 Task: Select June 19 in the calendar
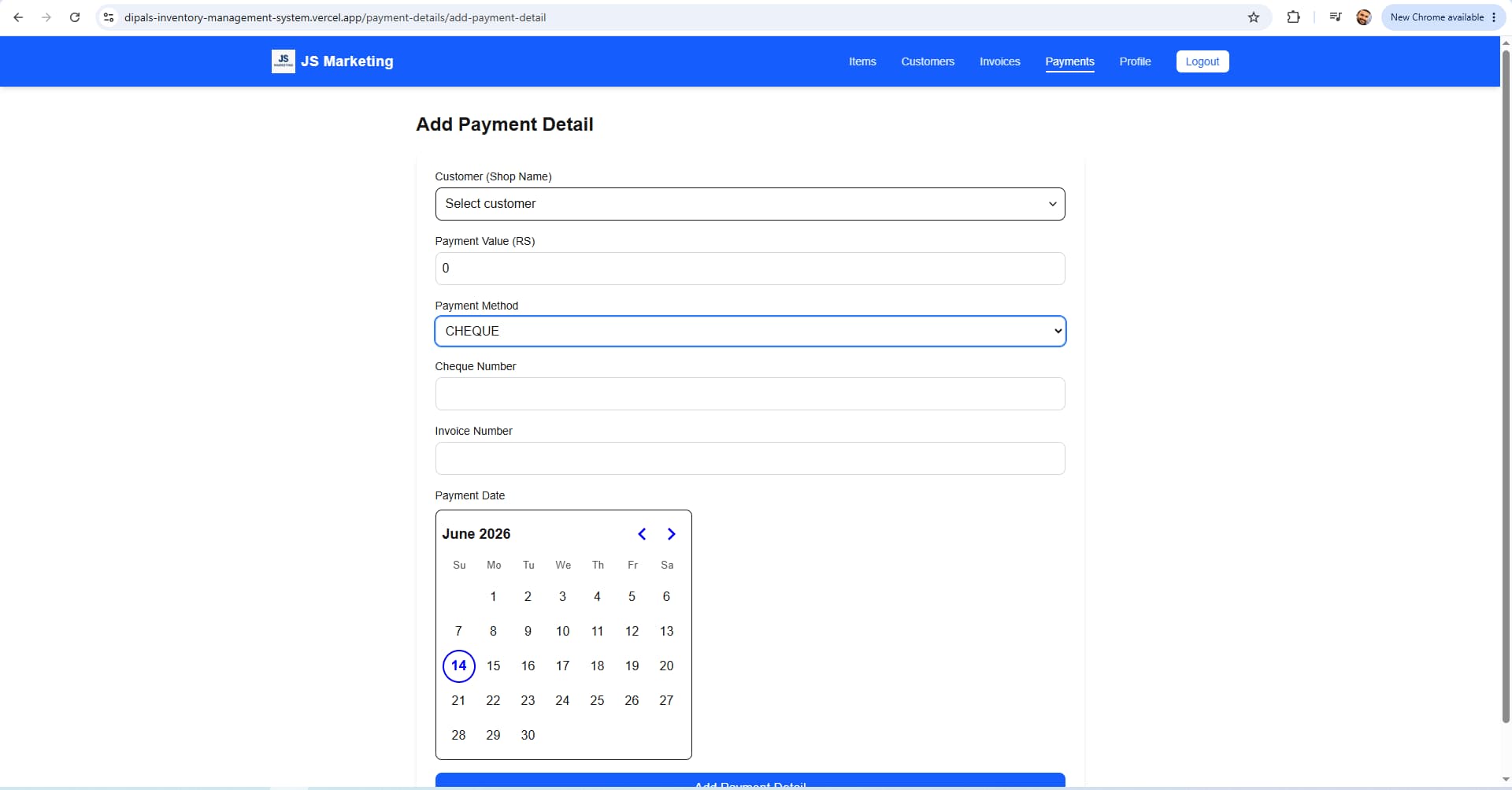click(632, 666)
